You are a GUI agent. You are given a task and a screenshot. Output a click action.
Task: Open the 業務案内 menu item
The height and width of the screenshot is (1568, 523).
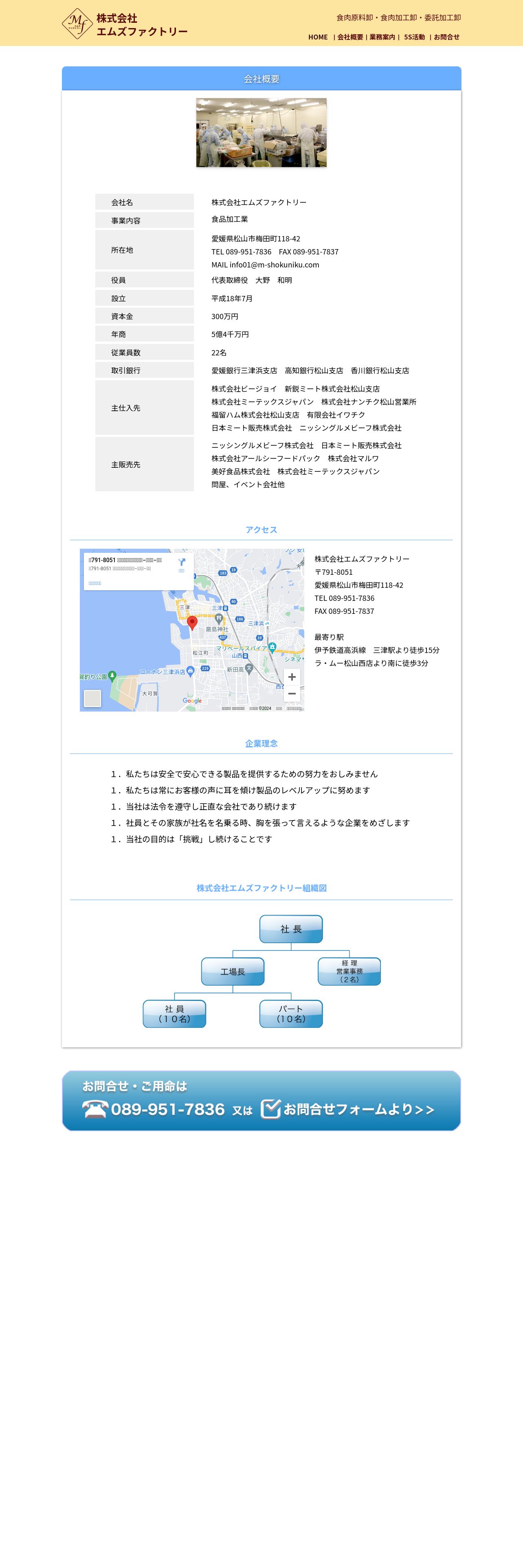click(382, 37)
